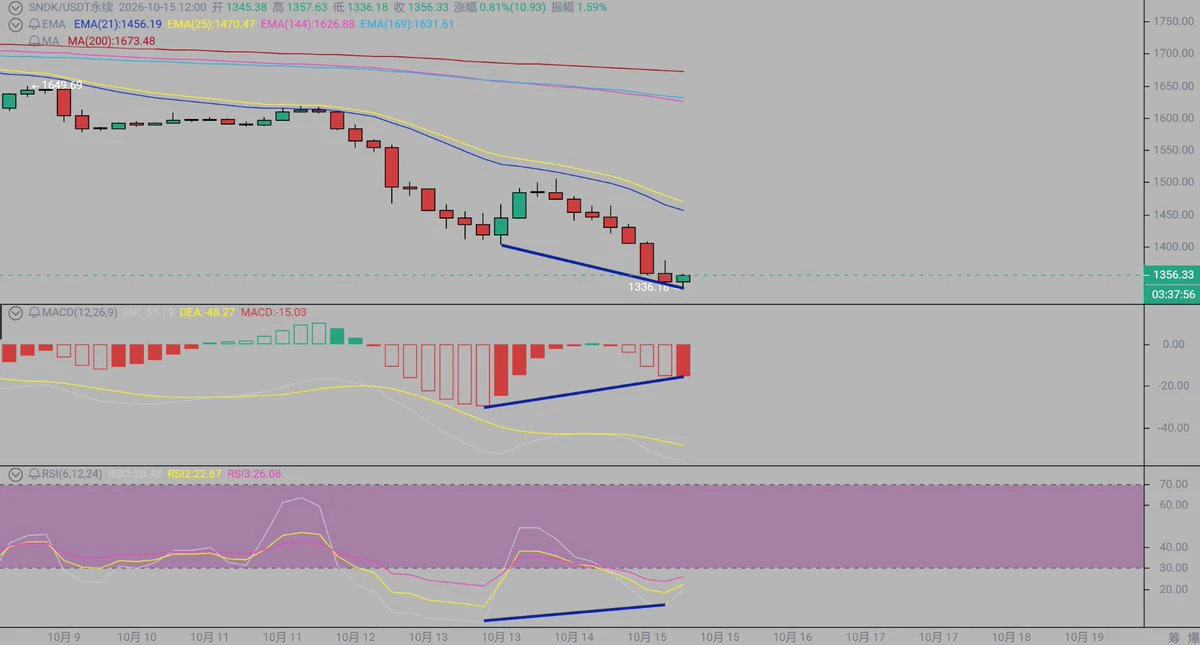Click the 10月 19 date axis label
1200x645 pixels.
[x=1084, y=636]
